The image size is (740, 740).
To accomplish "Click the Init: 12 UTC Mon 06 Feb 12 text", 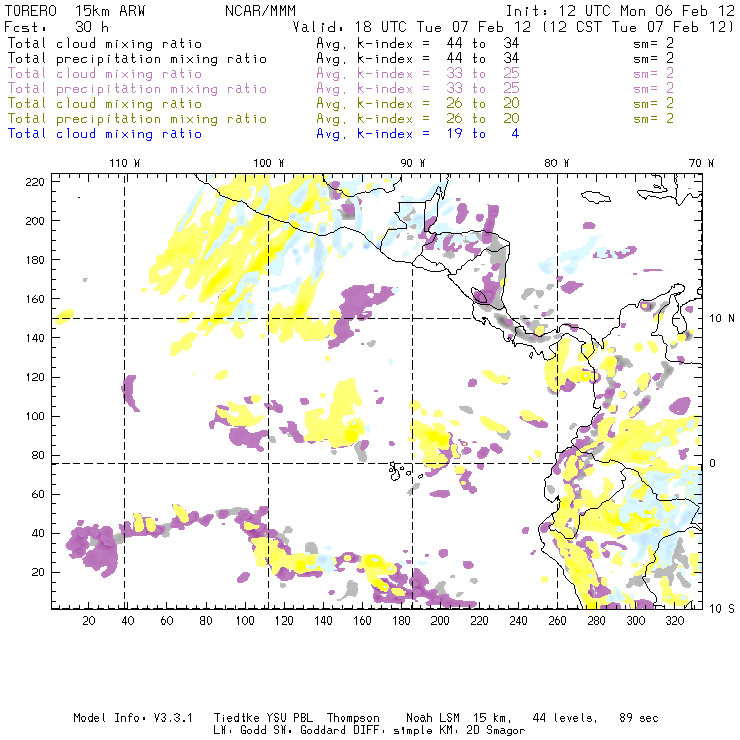I will (x=620, y=11).
